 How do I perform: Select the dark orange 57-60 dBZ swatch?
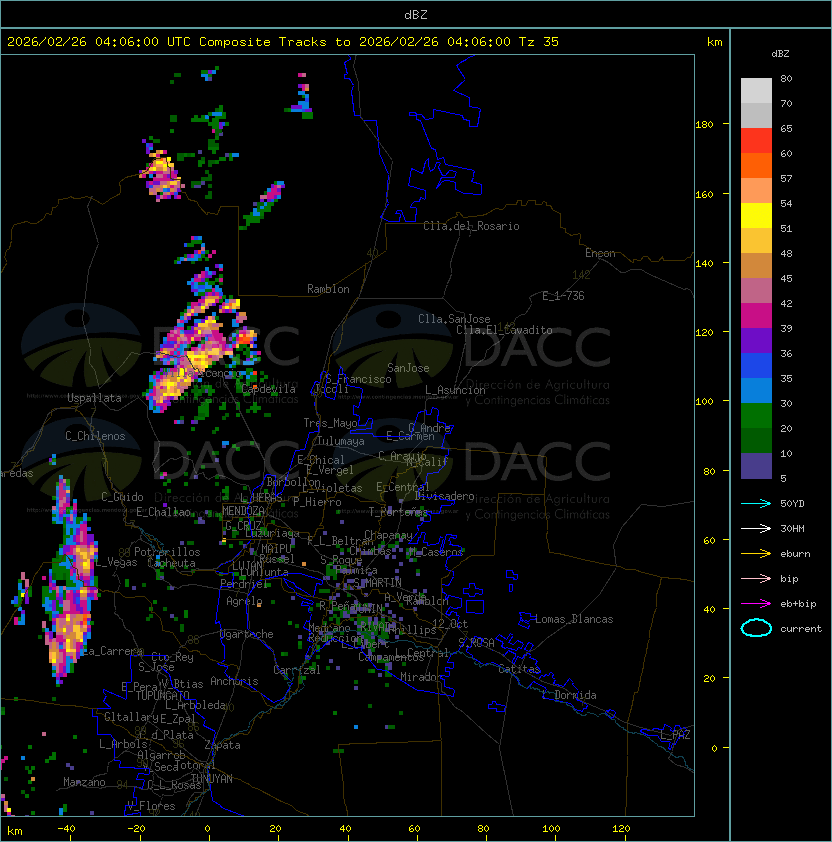(x=756, y=165)
